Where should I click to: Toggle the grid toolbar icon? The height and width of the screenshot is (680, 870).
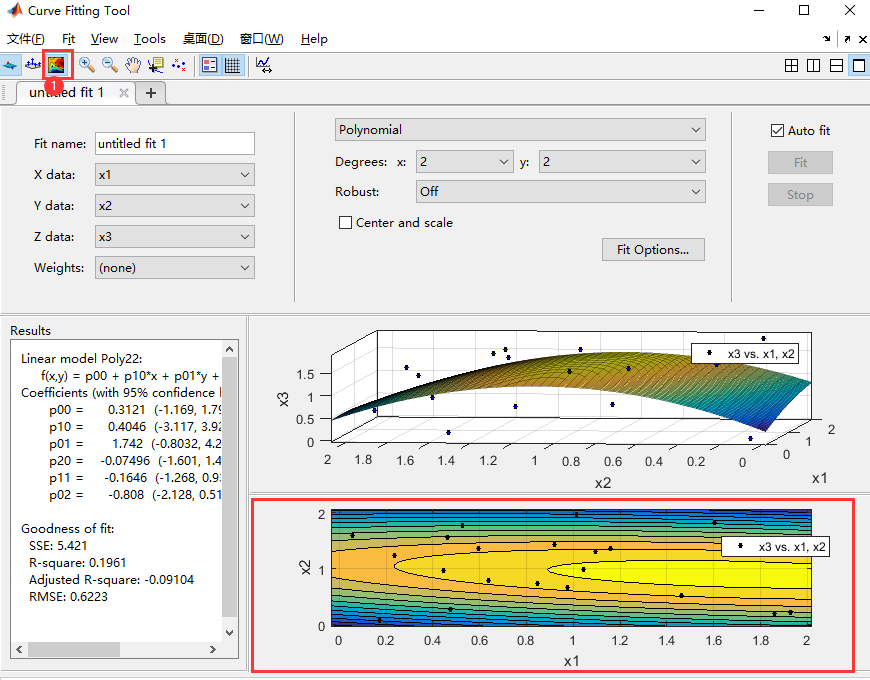click(x=232, y=65)
